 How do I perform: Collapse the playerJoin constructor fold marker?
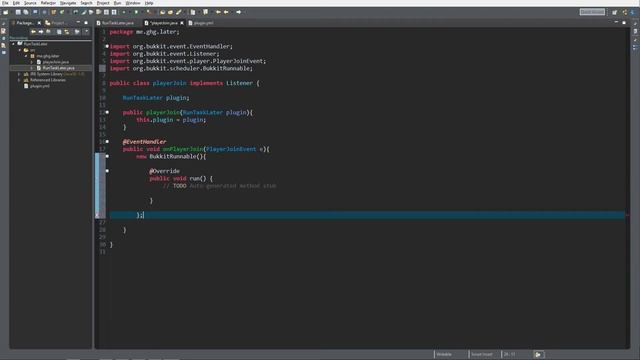click(x=107, y=112)
